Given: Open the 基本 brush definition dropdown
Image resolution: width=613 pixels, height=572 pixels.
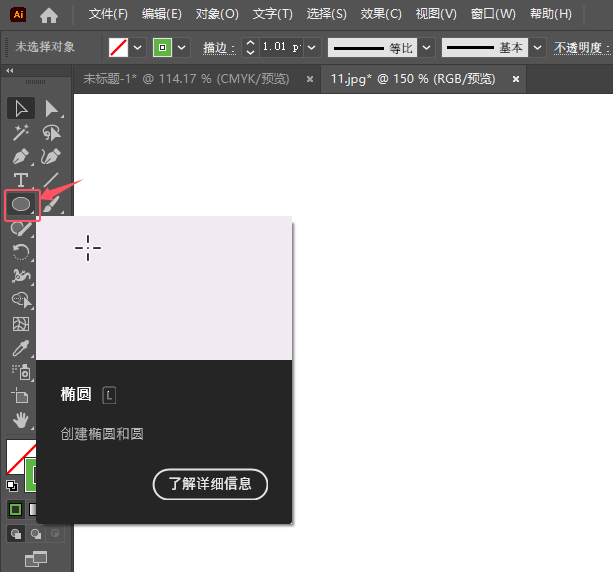Looking at the screenshot, I should coord(538,48).
